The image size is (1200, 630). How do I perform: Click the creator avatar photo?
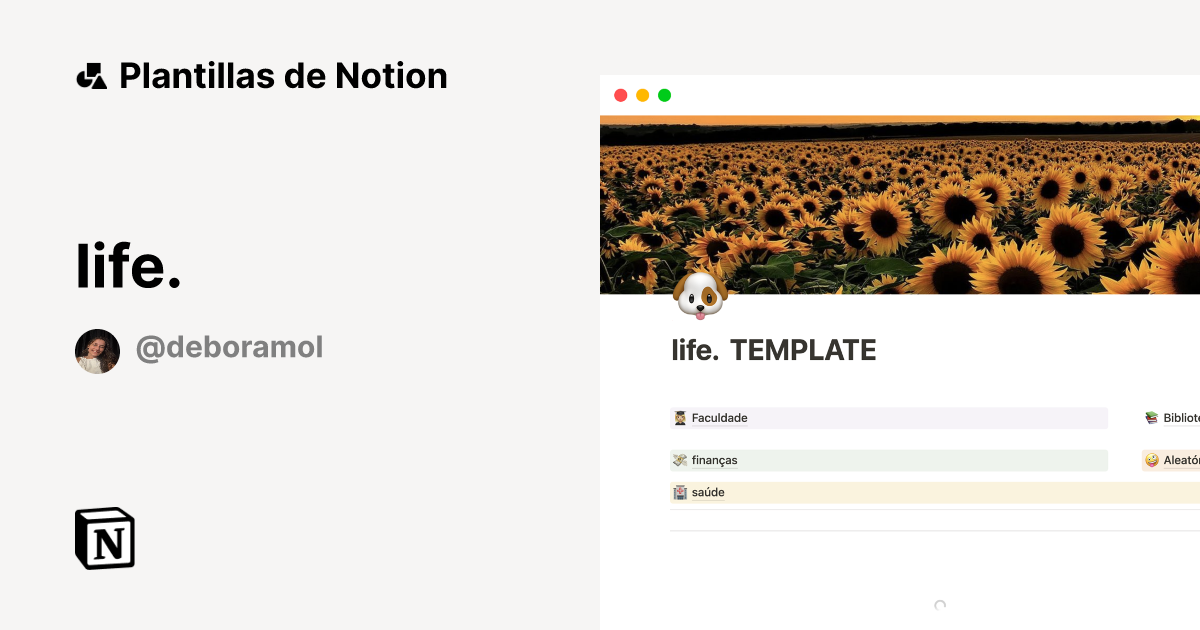97,351
